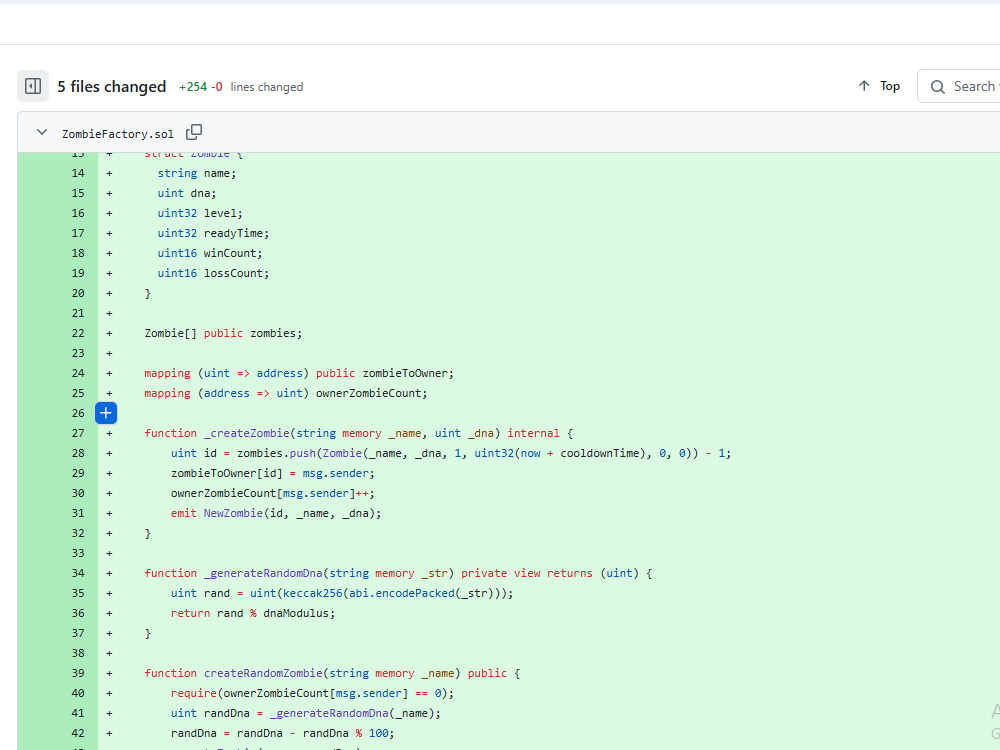Click the +254 additions count
The width and height of the screenshot is (1000, 750).
coord(193,87)
